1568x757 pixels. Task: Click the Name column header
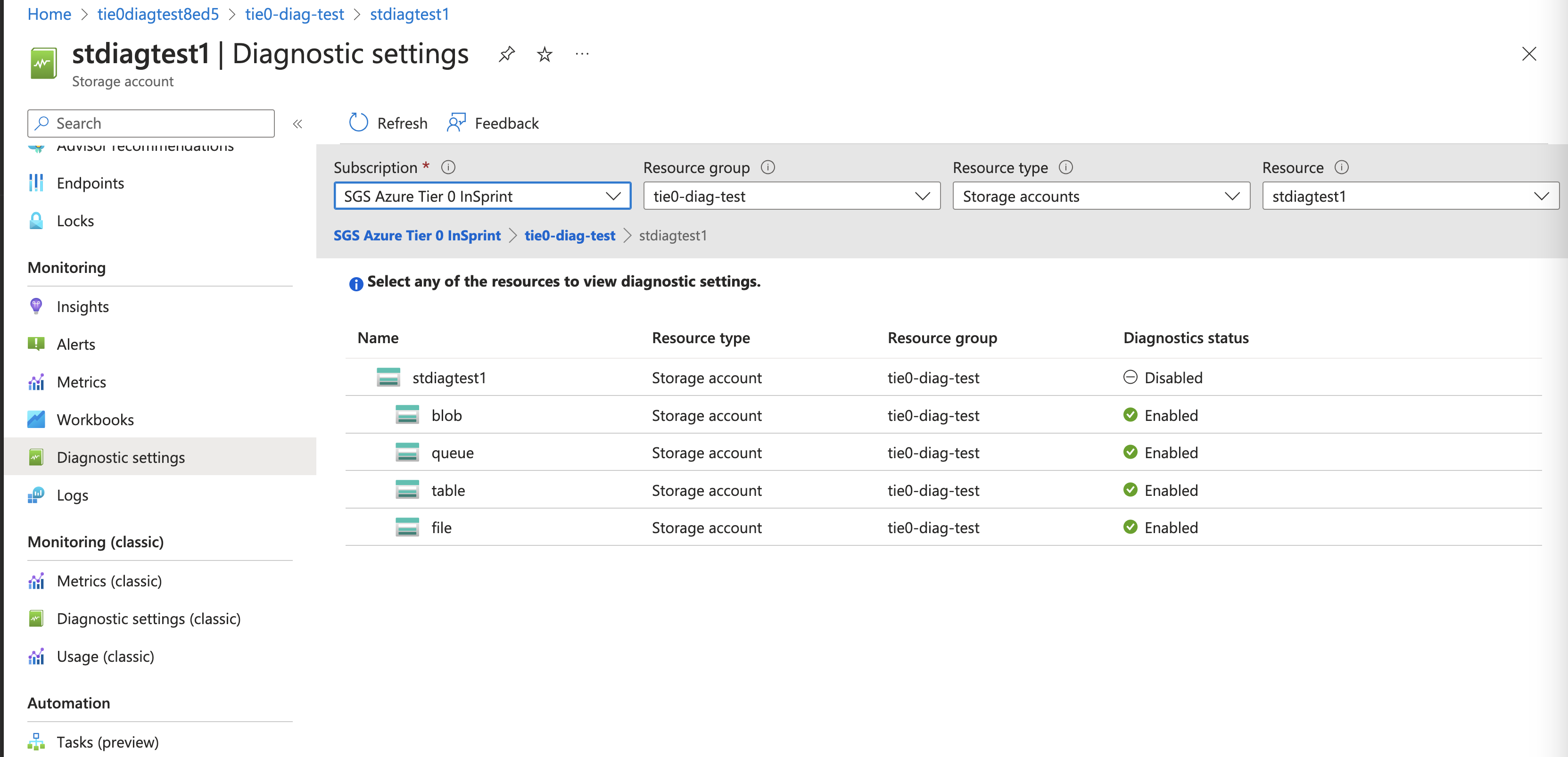pyautogui.click(x=378, y=338)
